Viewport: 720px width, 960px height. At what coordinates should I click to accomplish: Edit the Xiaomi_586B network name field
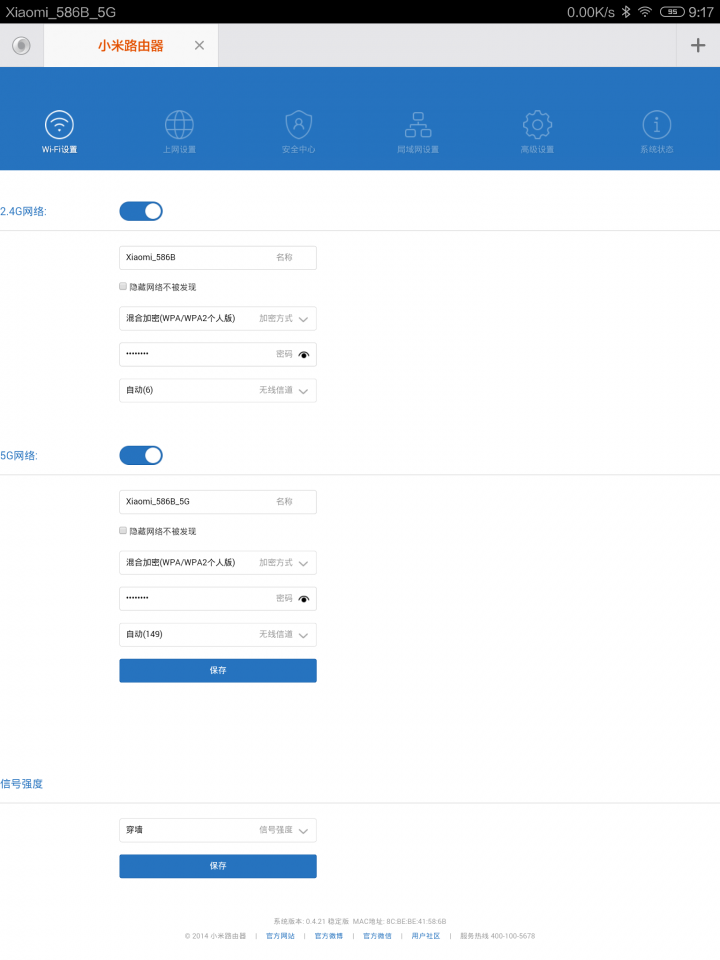[218, 258]
